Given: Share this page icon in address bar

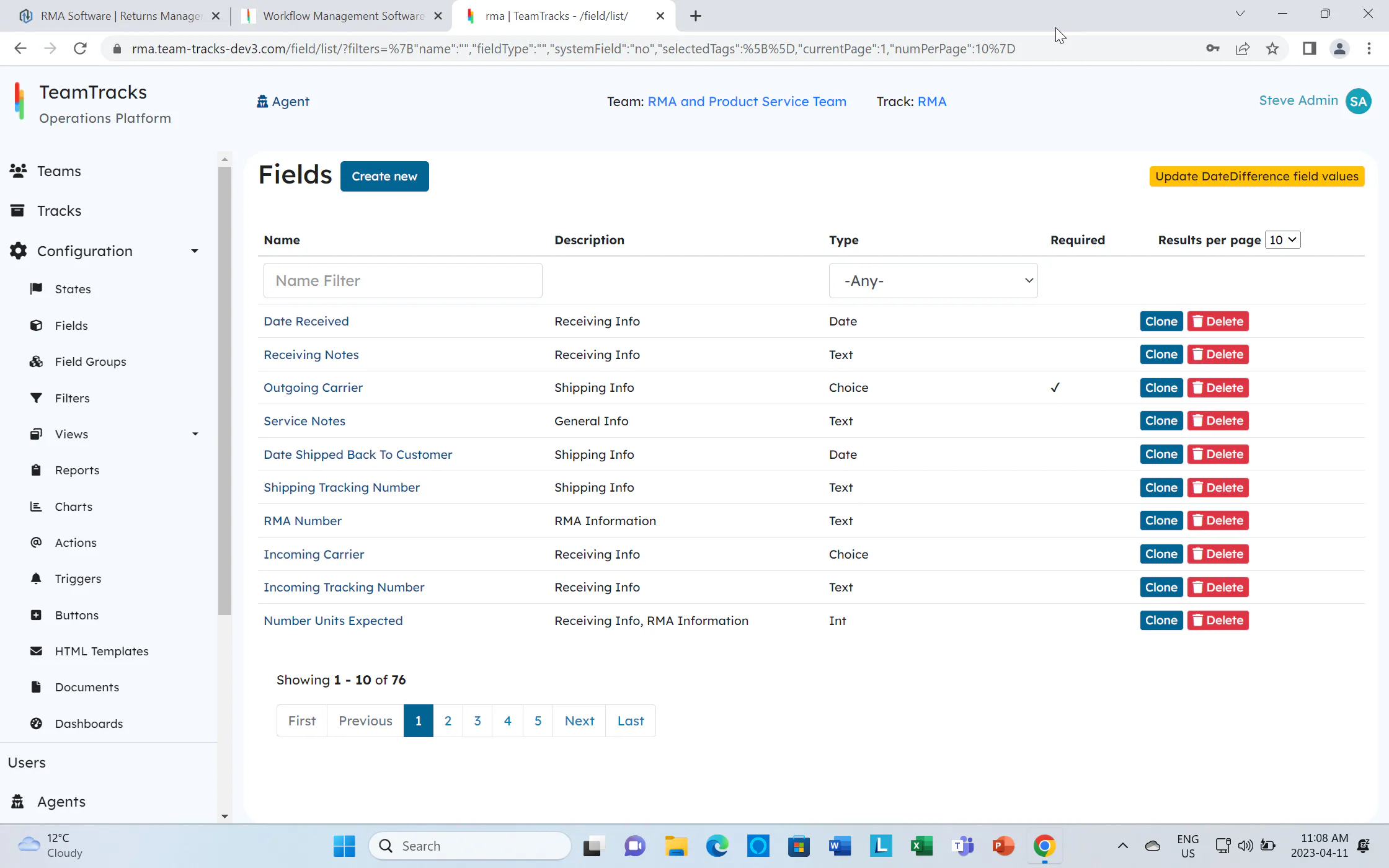Looking at the screenshot, I should [x=1242, y=48].
